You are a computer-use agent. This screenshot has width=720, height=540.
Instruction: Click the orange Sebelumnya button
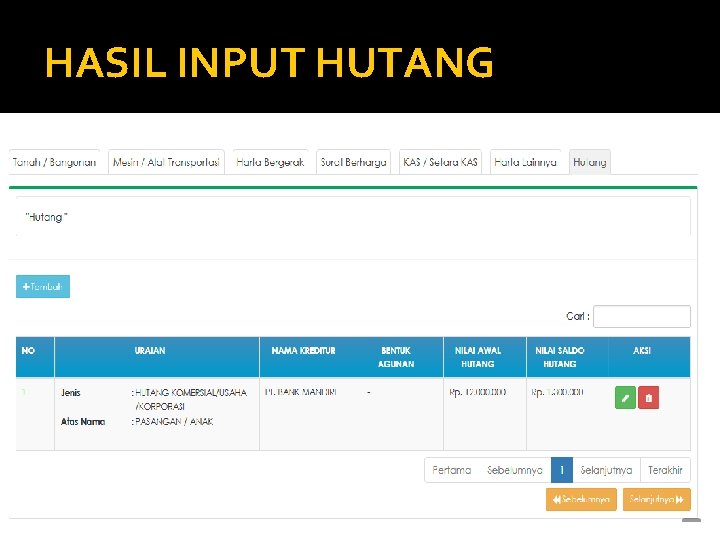581,500
